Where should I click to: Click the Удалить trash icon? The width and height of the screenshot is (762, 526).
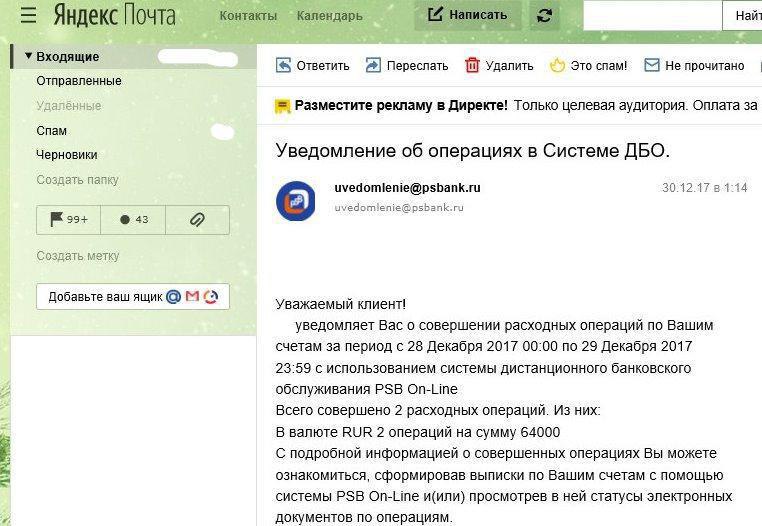pos(472,65)
